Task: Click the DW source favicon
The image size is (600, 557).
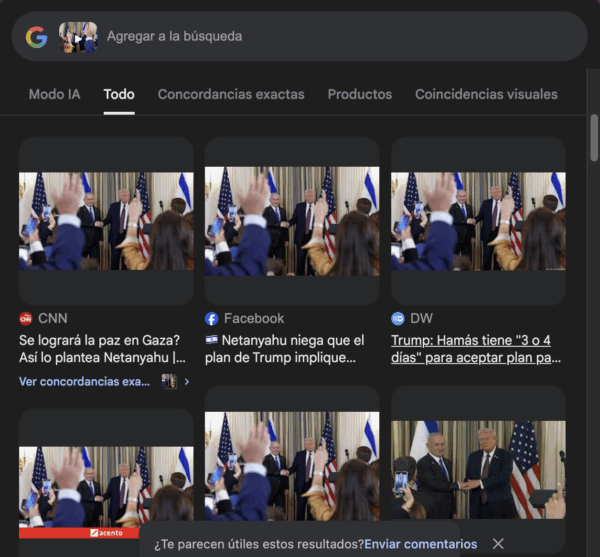Action: [x=398, y=318]
